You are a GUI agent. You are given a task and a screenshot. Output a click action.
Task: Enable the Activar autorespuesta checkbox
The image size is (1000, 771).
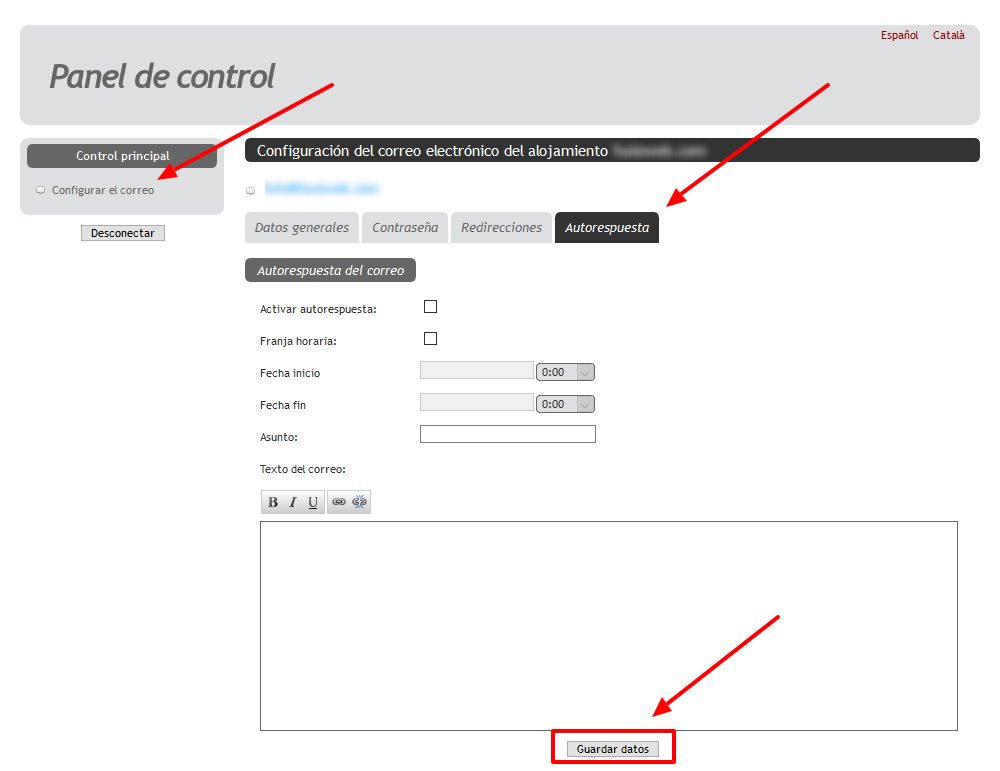(431, 307)
